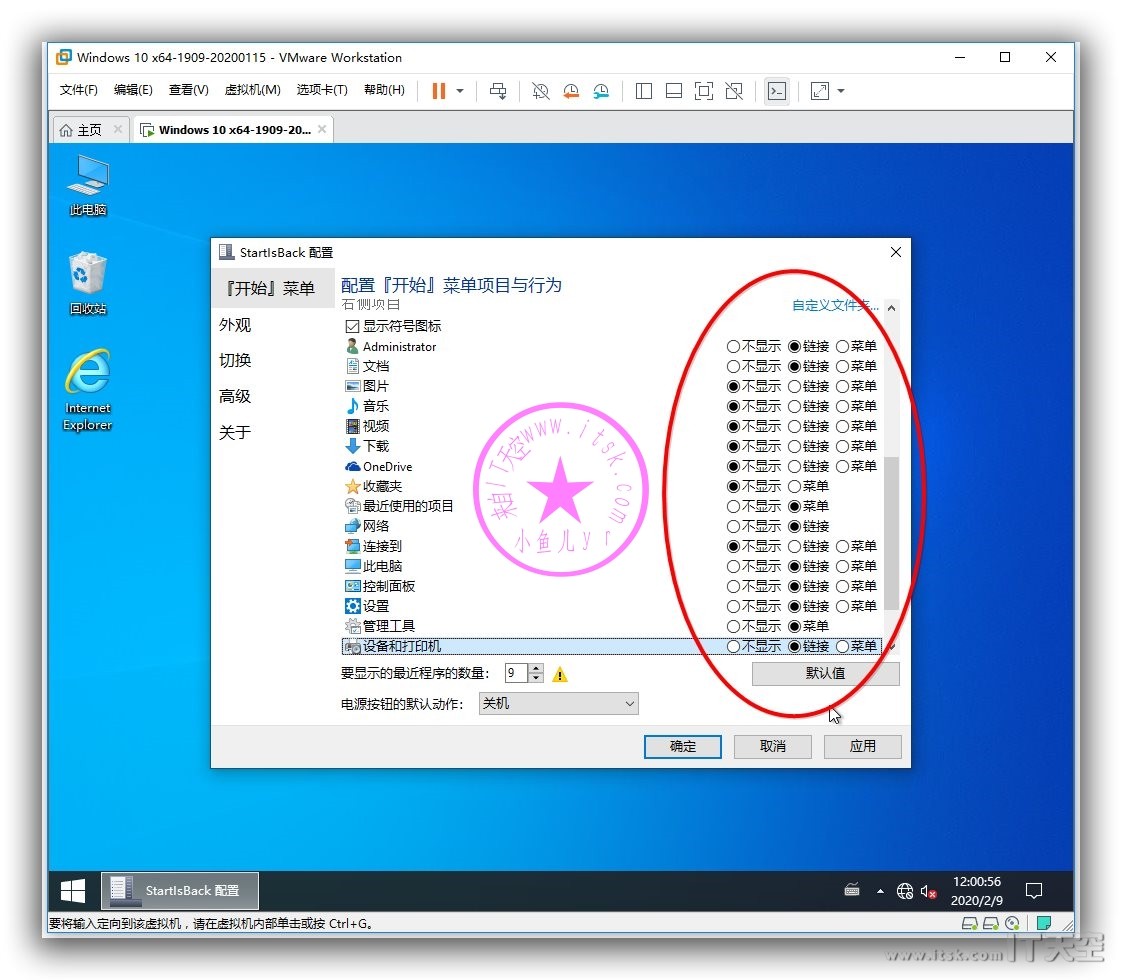Open the power options dropdown arrow
The image size is (1122, 980).
(x=459, y=91)
